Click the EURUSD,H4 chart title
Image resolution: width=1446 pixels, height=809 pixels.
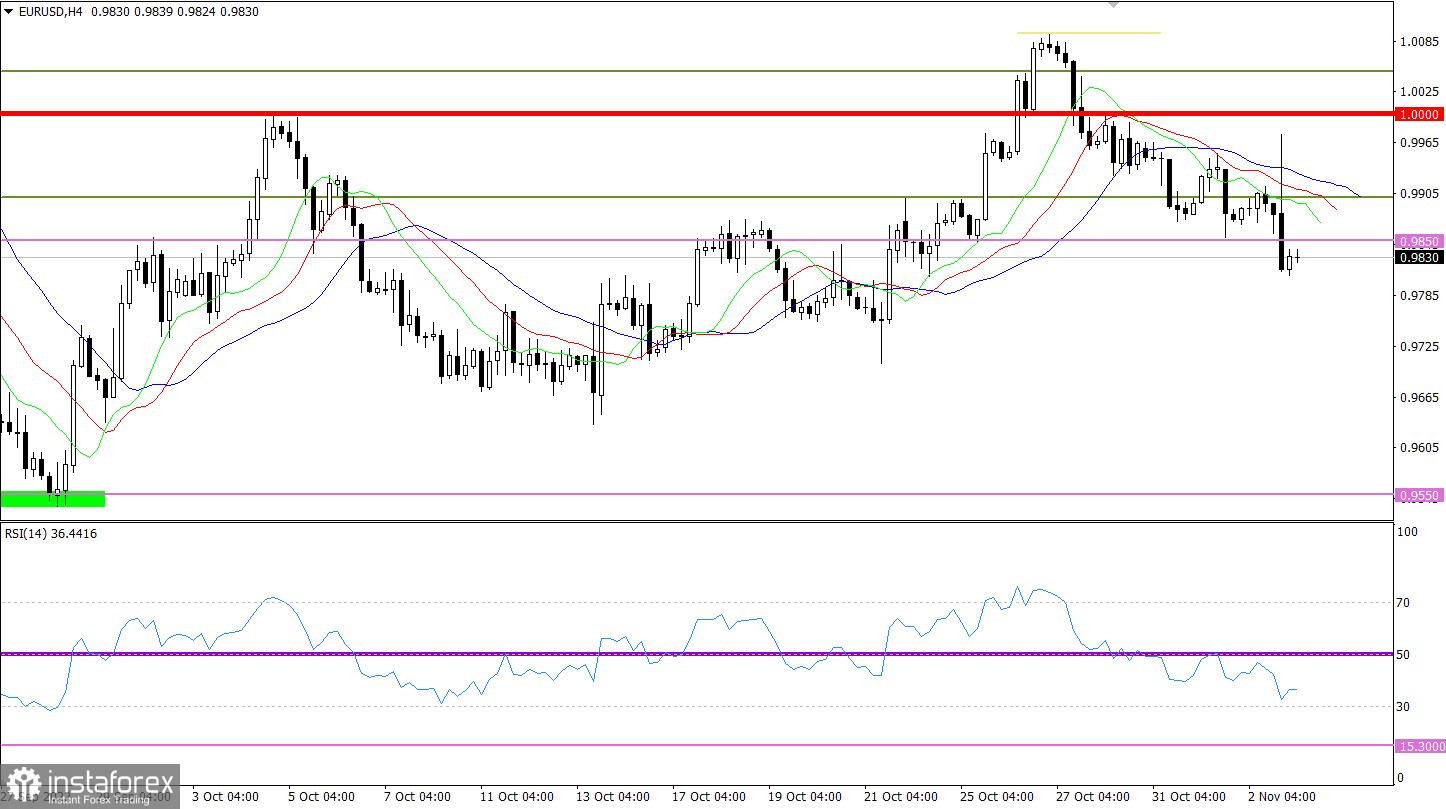49,10
